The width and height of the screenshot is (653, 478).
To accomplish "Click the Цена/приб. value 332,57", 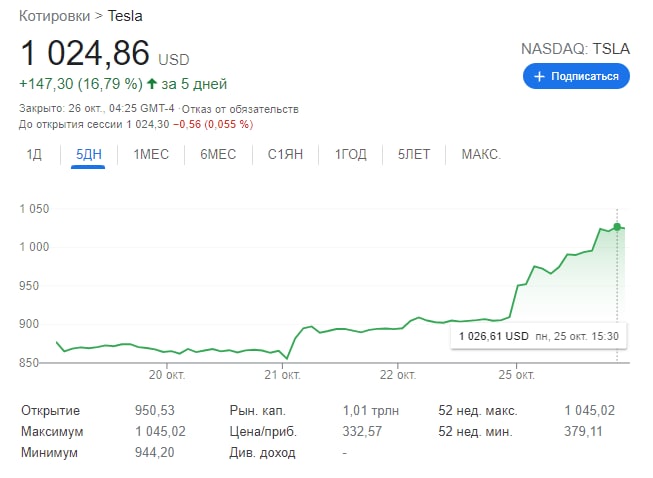I will click(x=362, y=431).
